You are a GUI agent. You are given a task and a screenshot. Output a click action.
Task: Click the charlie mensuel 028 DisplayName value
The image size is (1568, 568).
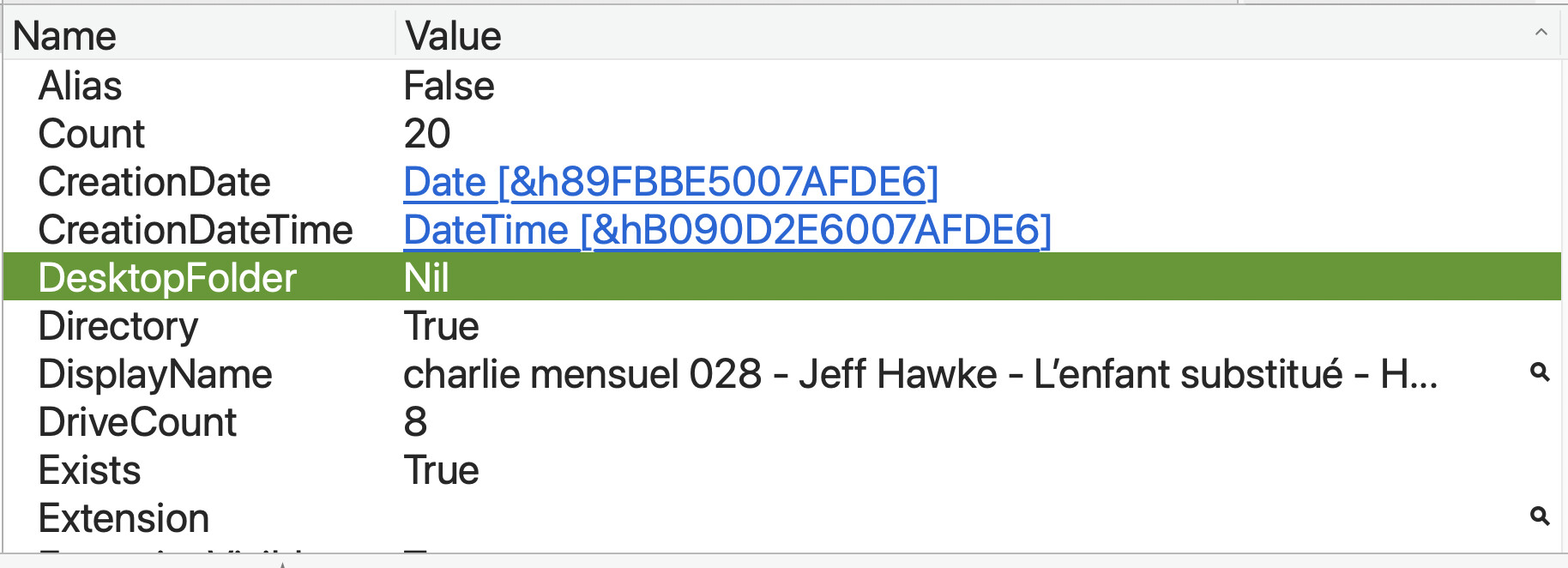click(x=920, y=374)
